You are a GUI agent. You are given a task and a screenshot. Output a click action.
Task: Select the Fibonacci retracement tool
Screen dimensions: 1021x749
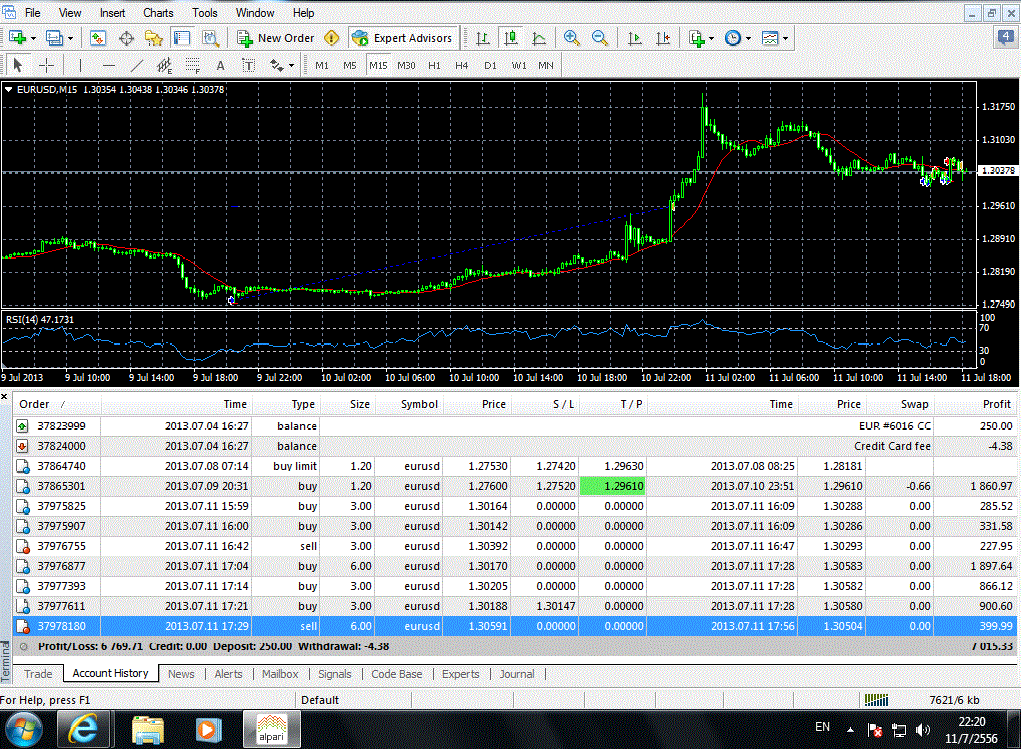pyautogui.click(x=193, y=66)
